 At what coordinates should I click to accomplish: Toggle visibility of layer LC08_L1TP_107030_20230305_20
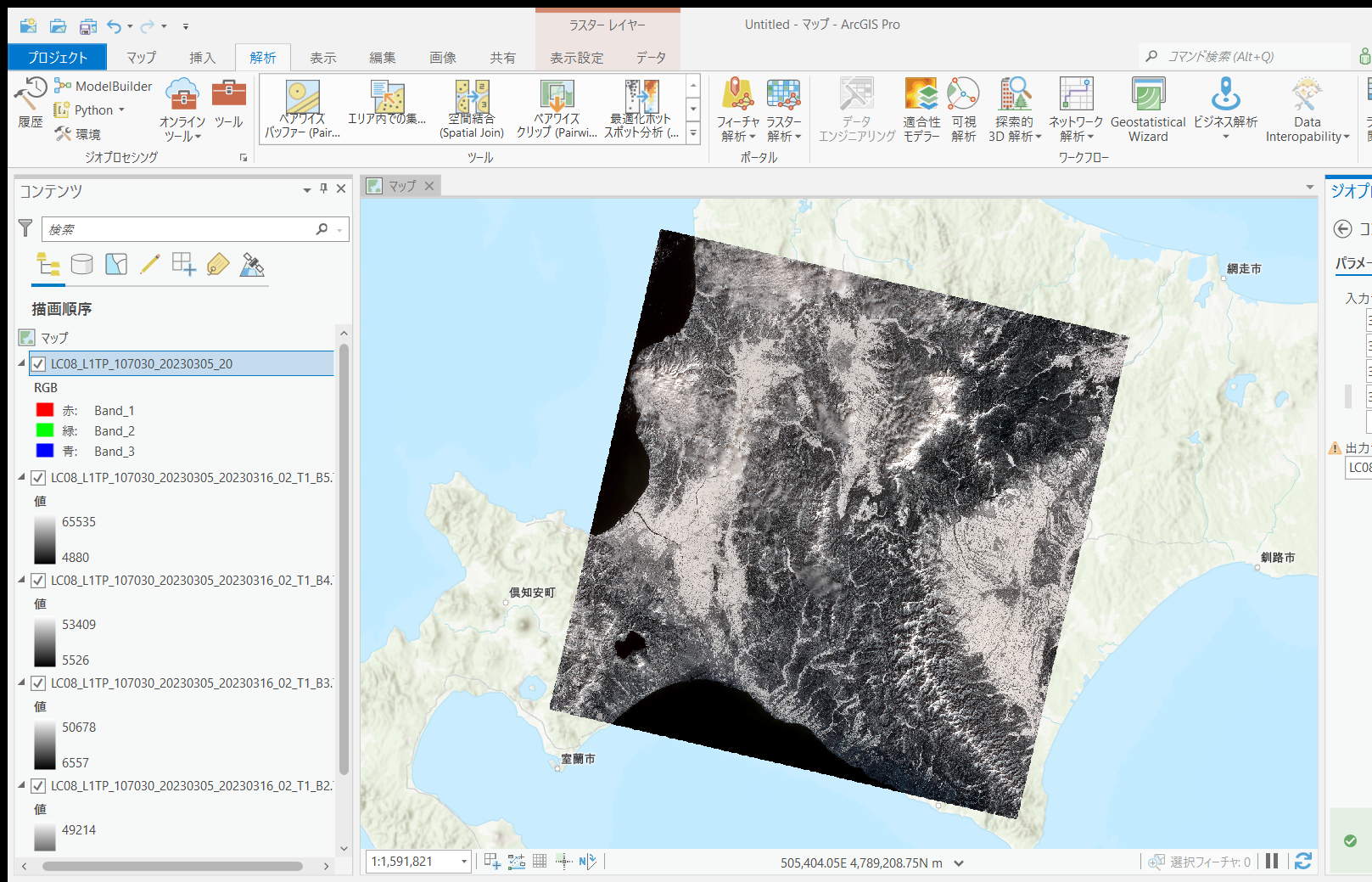click(37, 362)
